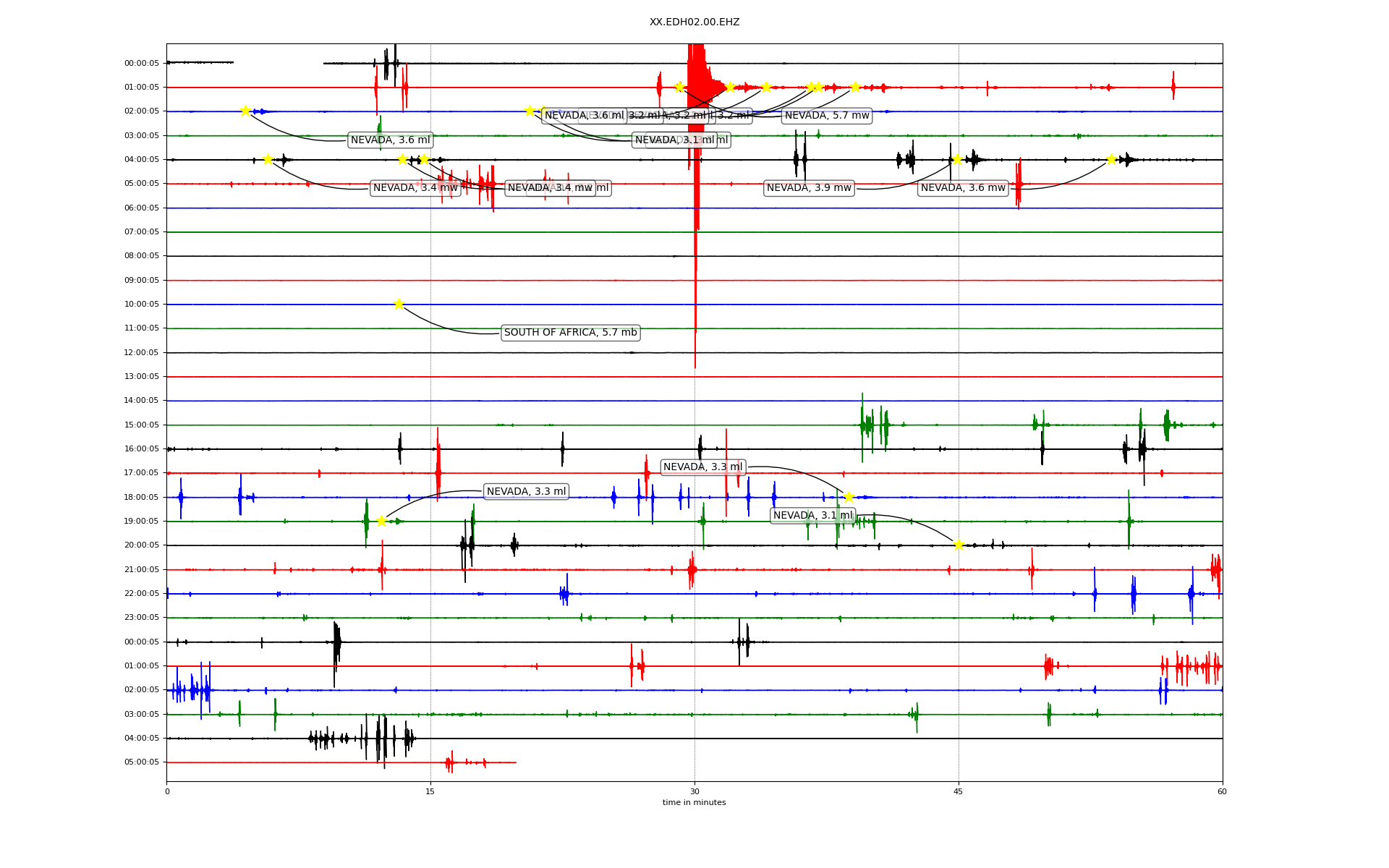
Task: Click the star marker for South of Africa earthquake
Action: [x=399, y=304]
